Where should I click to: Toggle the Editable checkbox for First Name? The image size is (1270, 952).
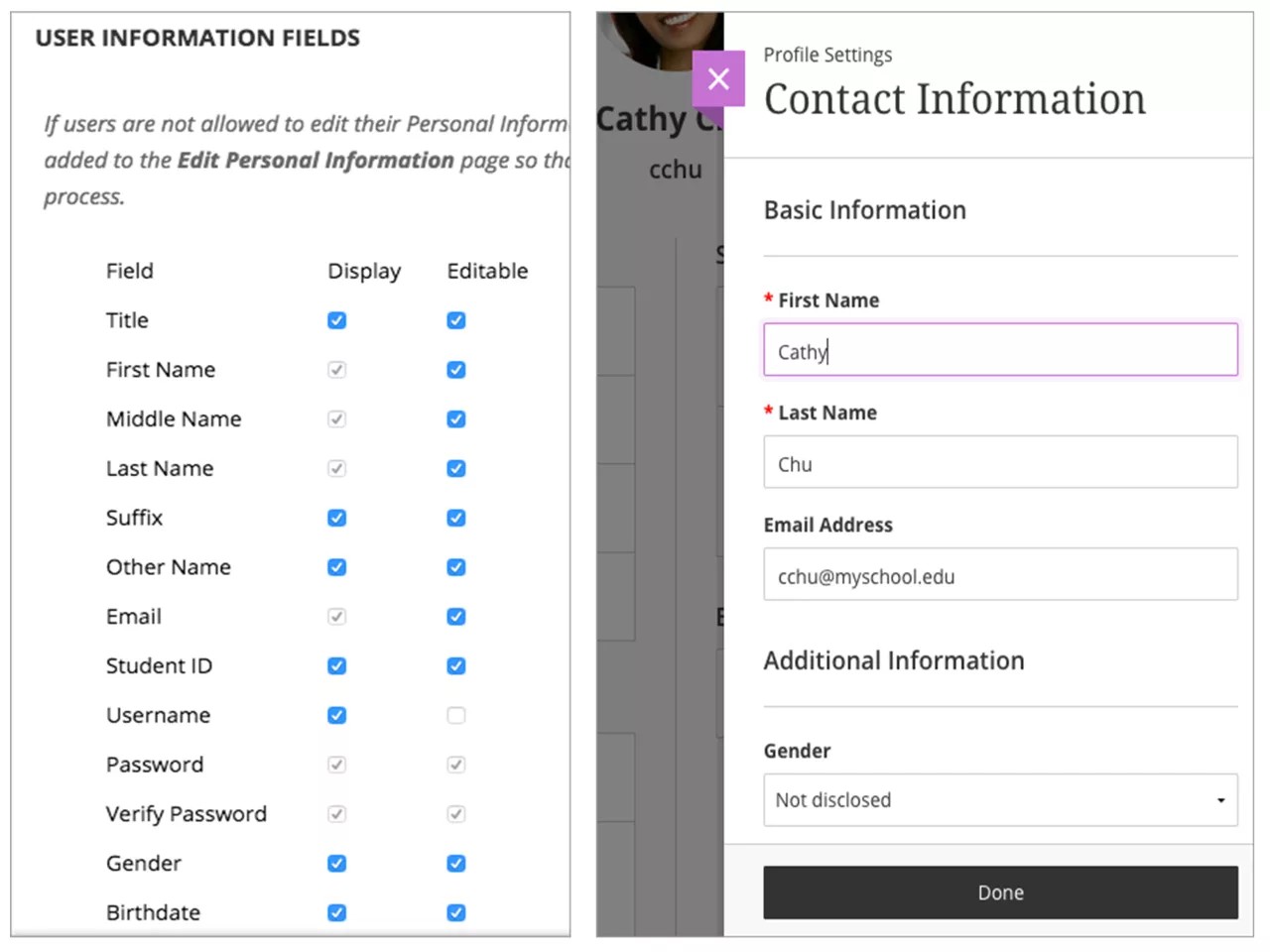click(x=455, y=369)
